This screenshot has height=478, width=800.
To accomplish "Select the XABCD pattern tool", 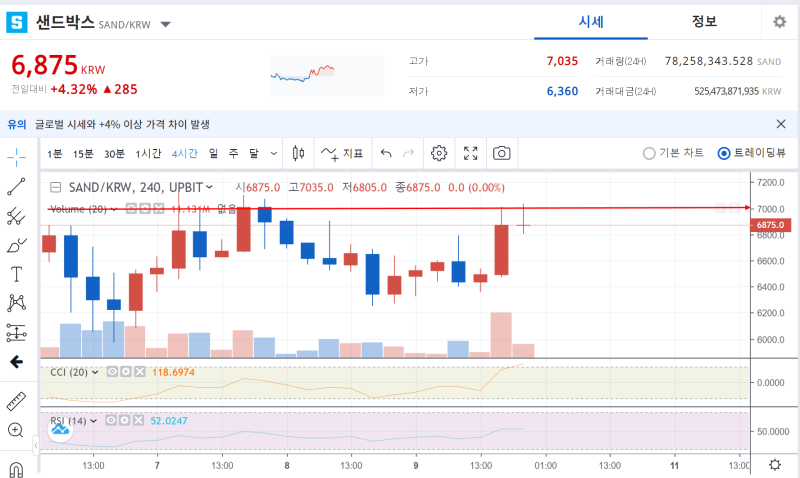I will pyautogui.click(x=16, y=303).
